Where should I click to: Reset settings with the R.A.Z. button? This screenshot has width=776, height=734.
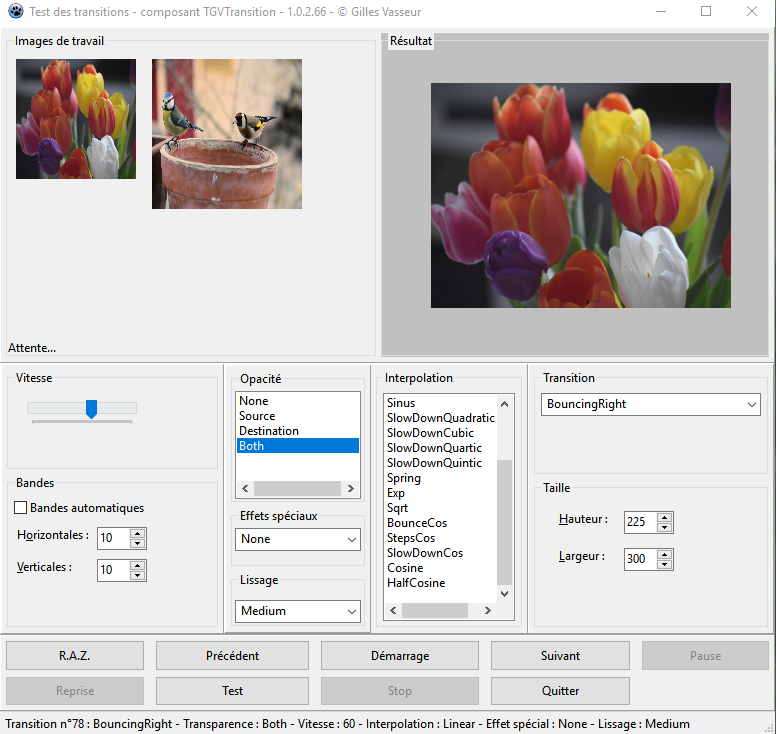tap(75, 656)
